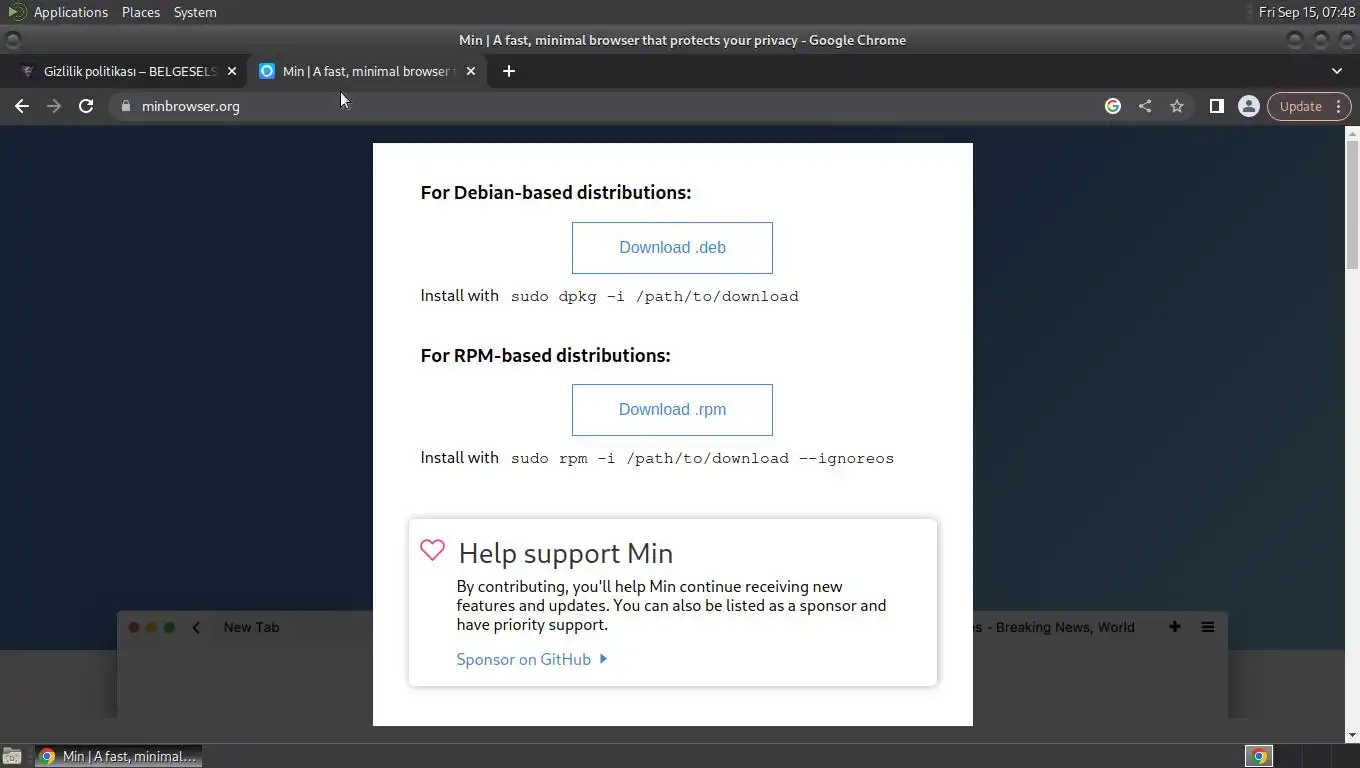
Task: Bookmark this page with the star icon
Action: click(x=1177, y=106)
